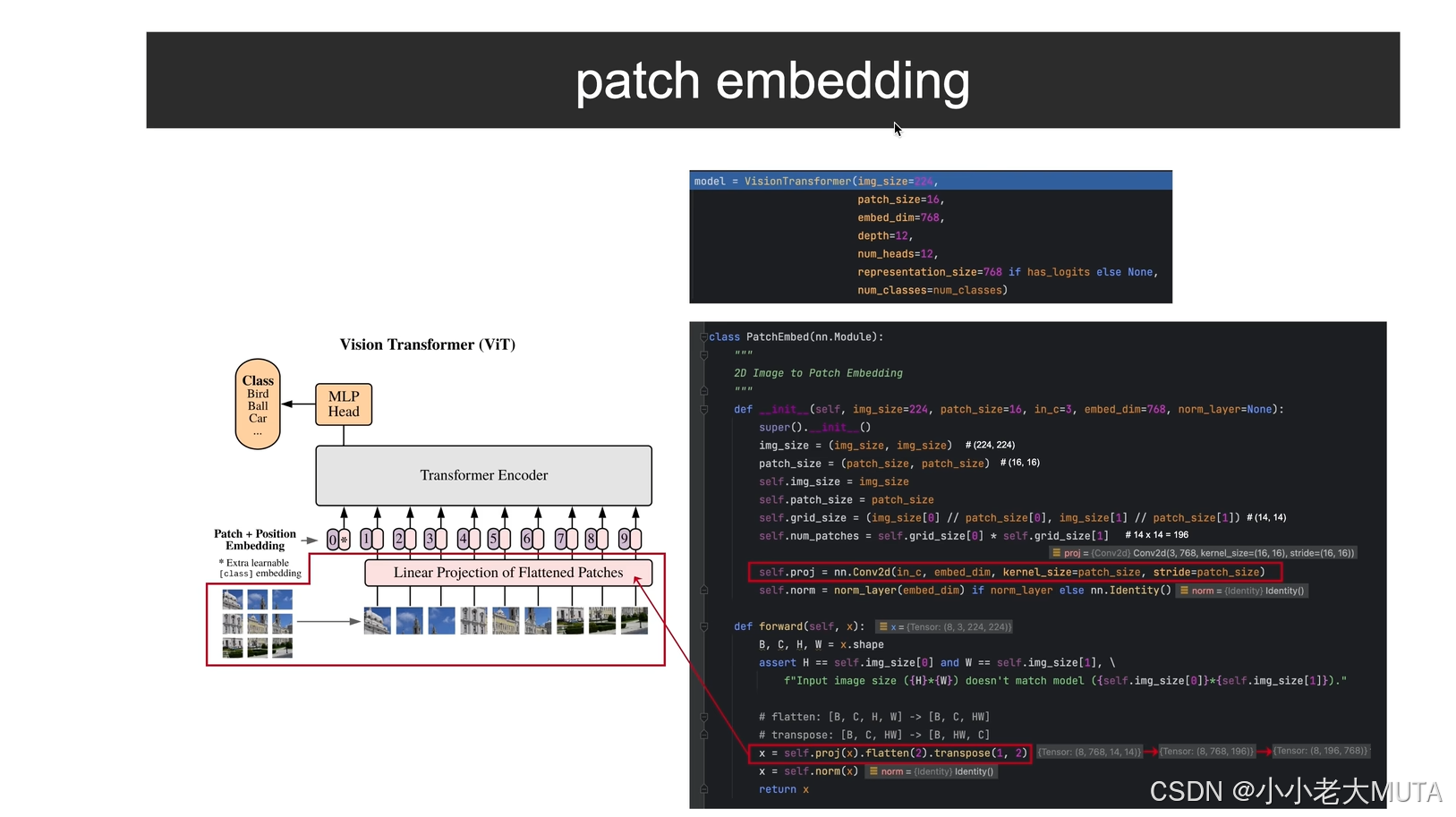This screenshot has height=817, width=1456.
Task: Click the 'super().__init__()' line
Action: pyautogui.click(x=814, y=428)
